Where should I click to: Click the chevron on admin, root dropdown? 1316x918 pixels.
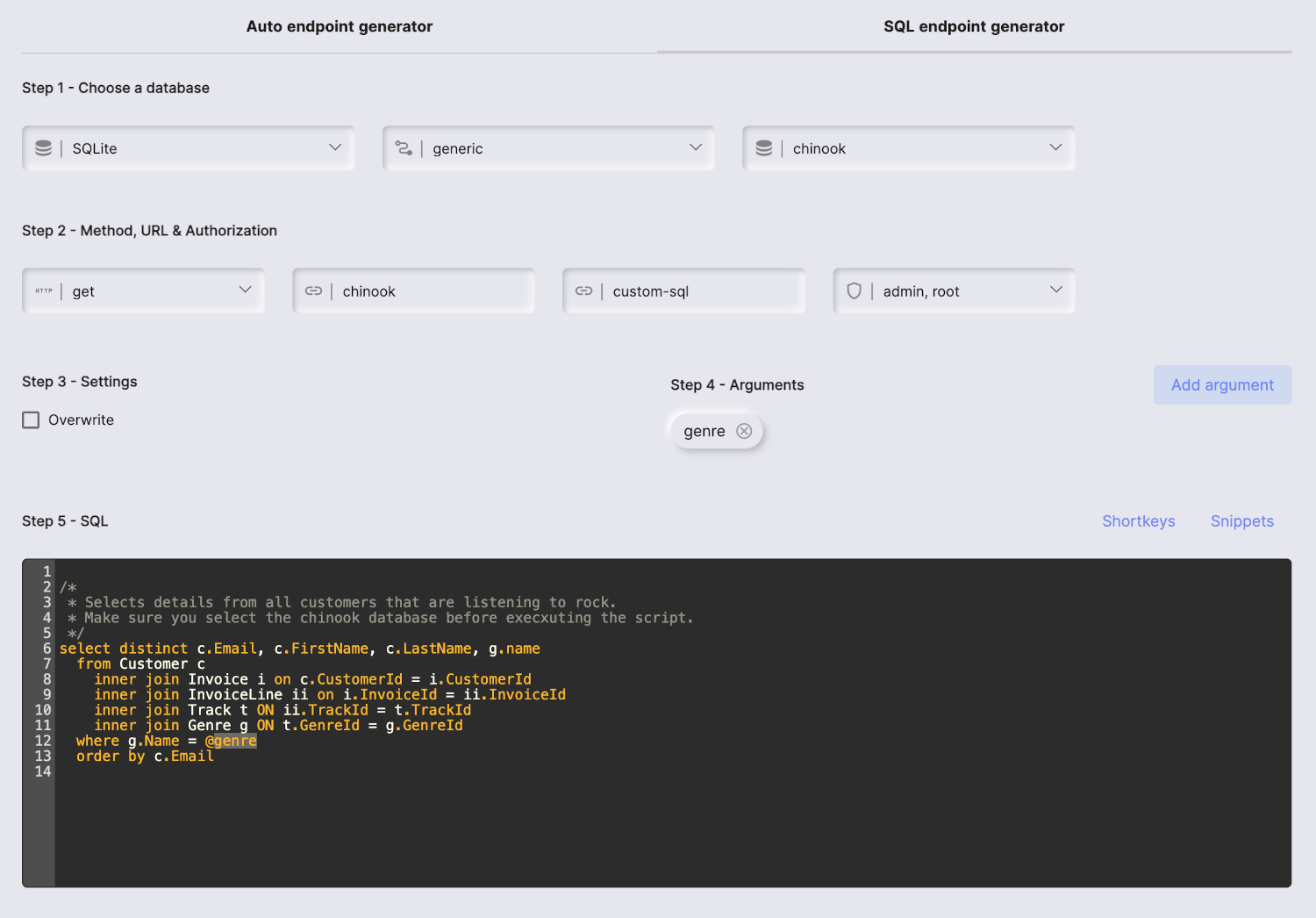[x=1055, y=290]
